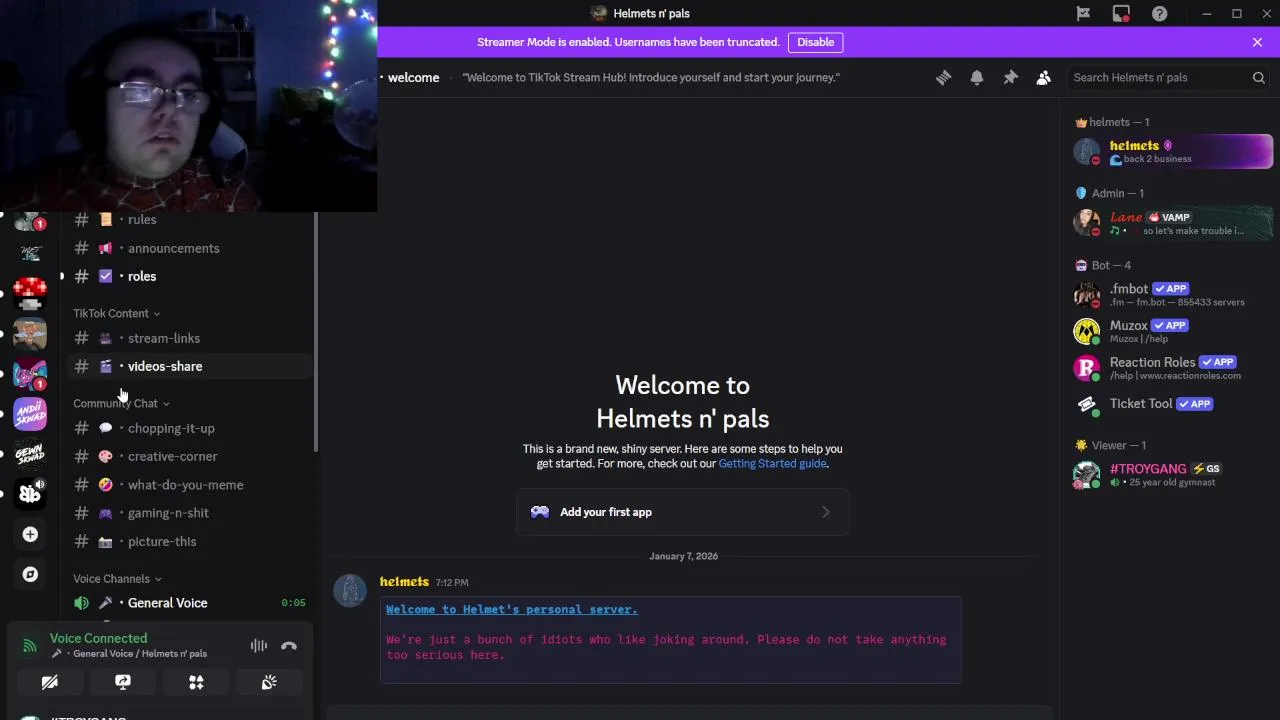Click Add your first app button

pos(682,512)
